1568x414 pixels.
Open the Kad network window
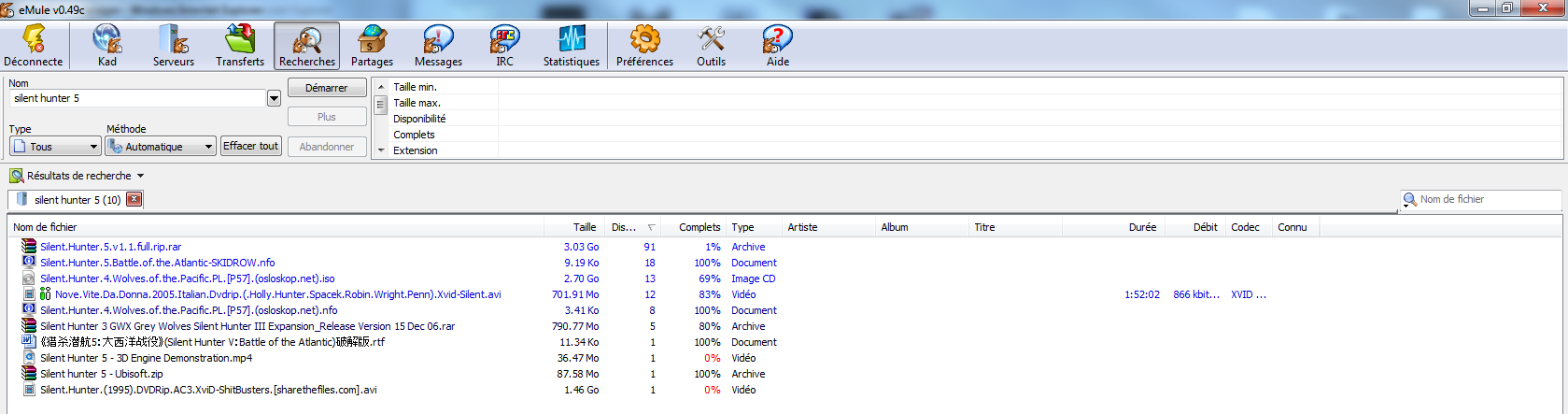(107, 46)
